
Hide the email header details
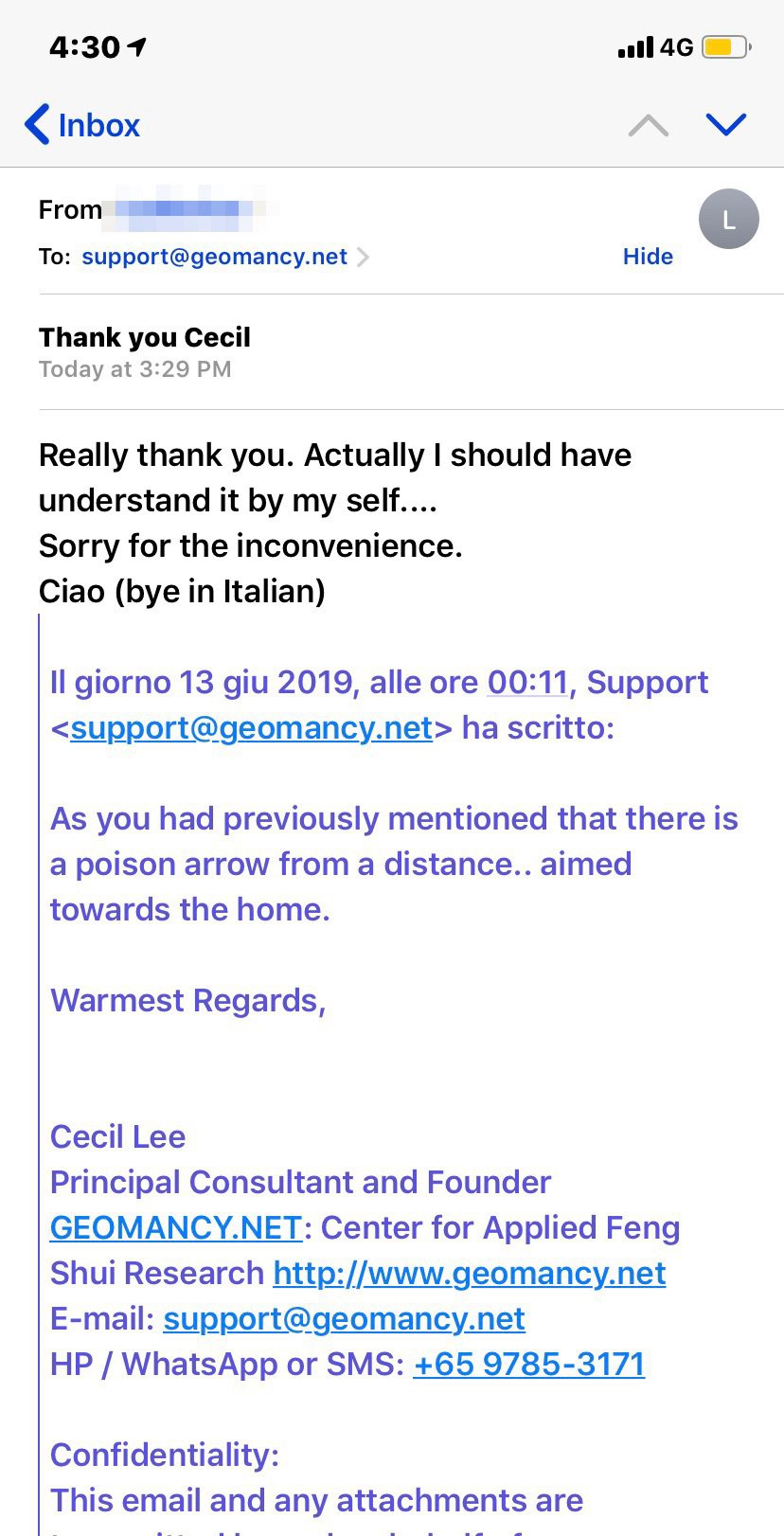(x=648, y=257)
